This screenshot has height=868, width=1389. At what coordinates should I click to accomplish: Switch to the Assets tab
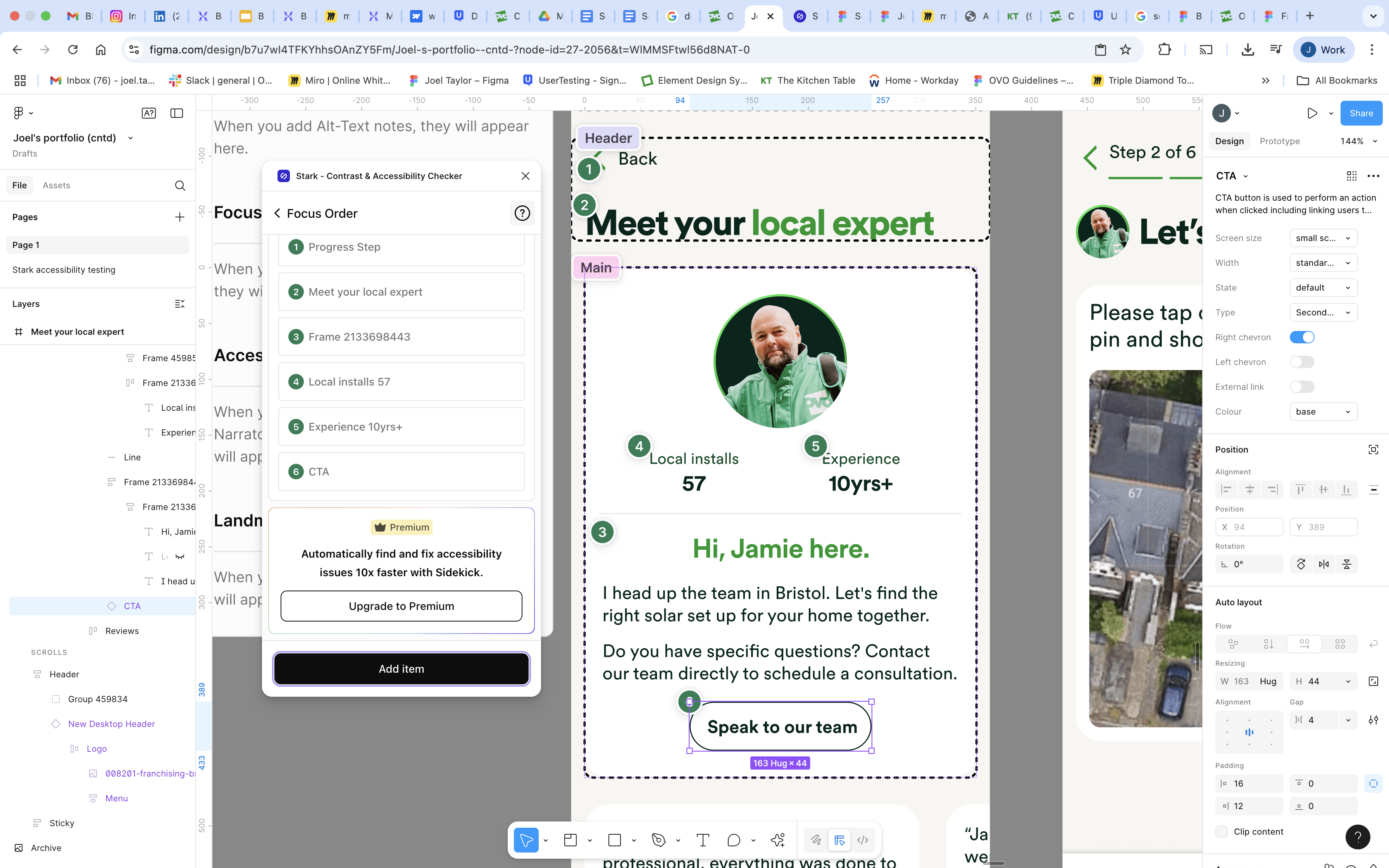tap(56, 186)
